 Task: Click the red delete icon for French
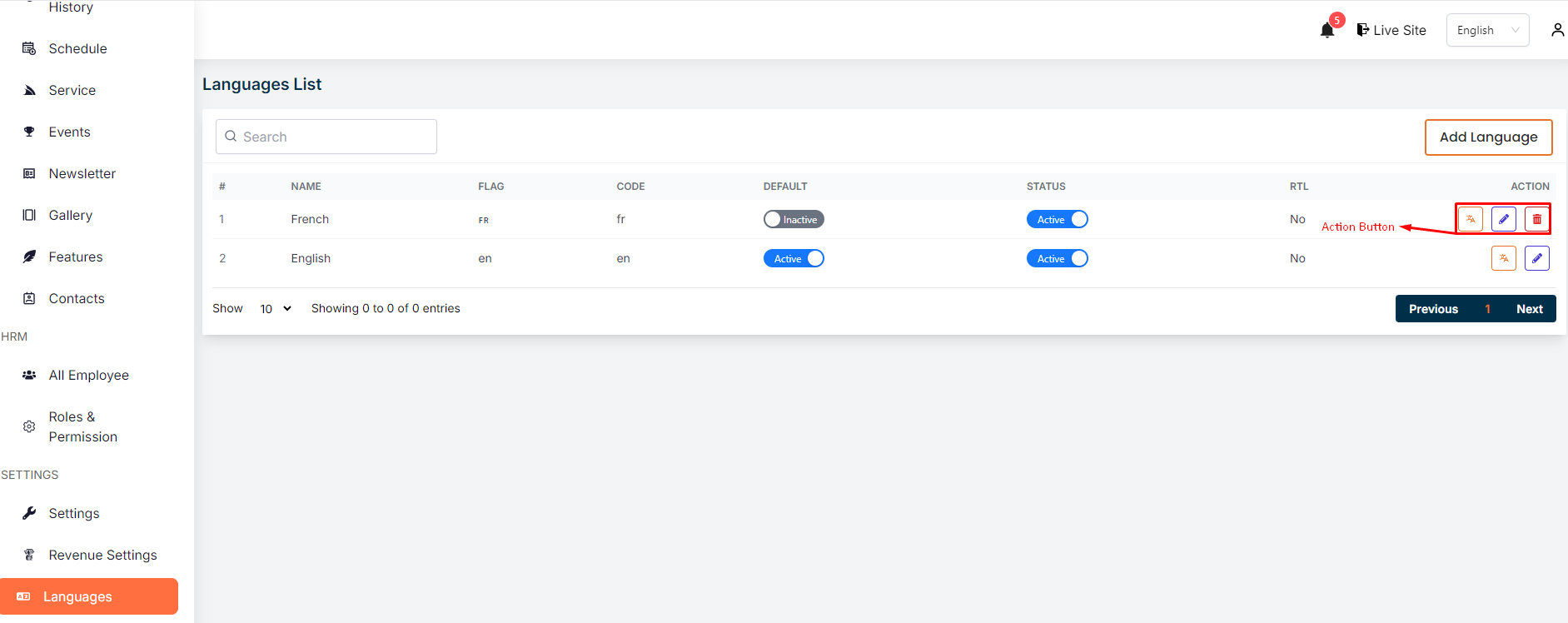(x=1536, y=219)
